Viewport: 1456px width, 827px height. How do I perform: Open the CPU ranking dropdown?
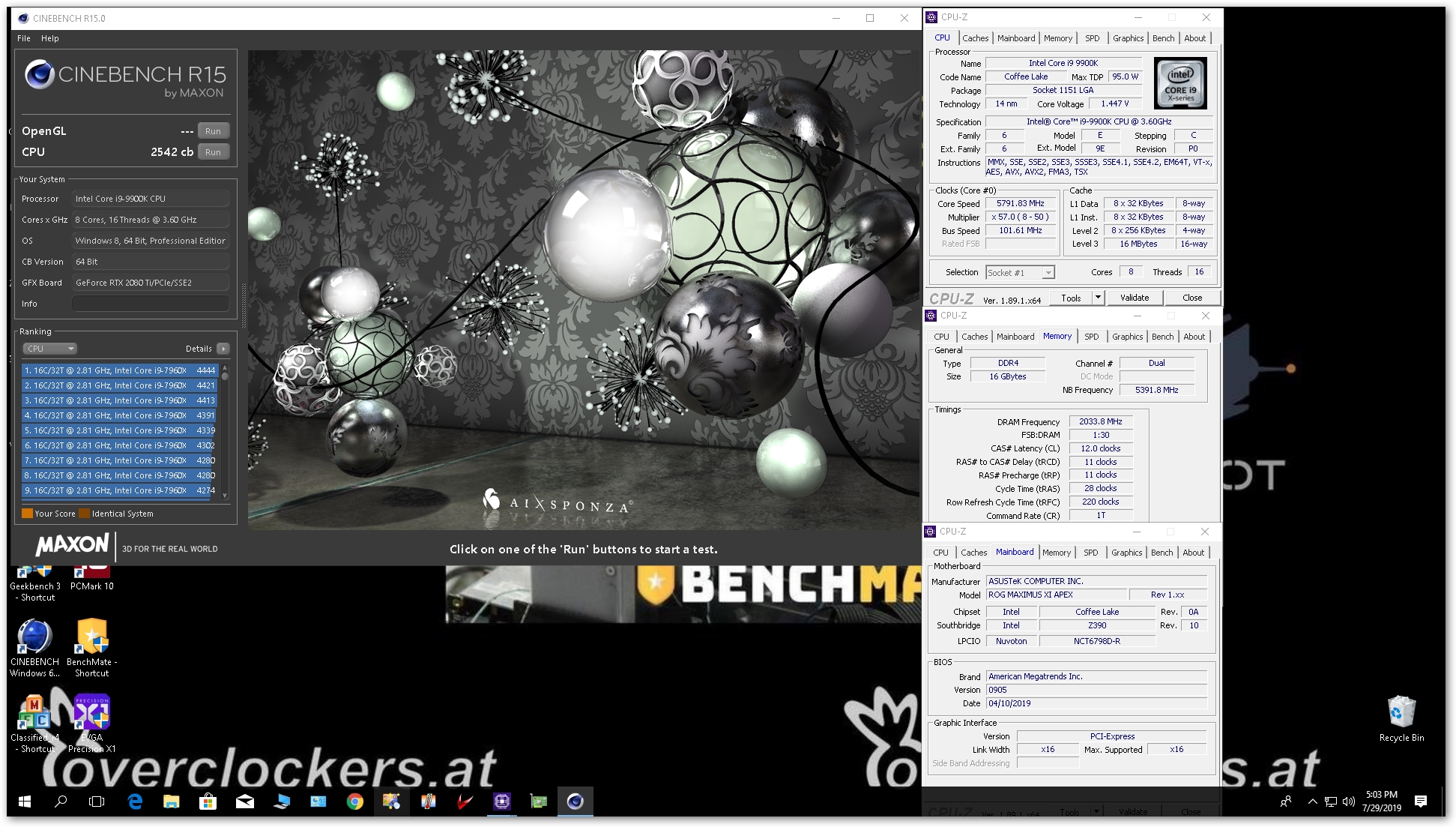49,349
